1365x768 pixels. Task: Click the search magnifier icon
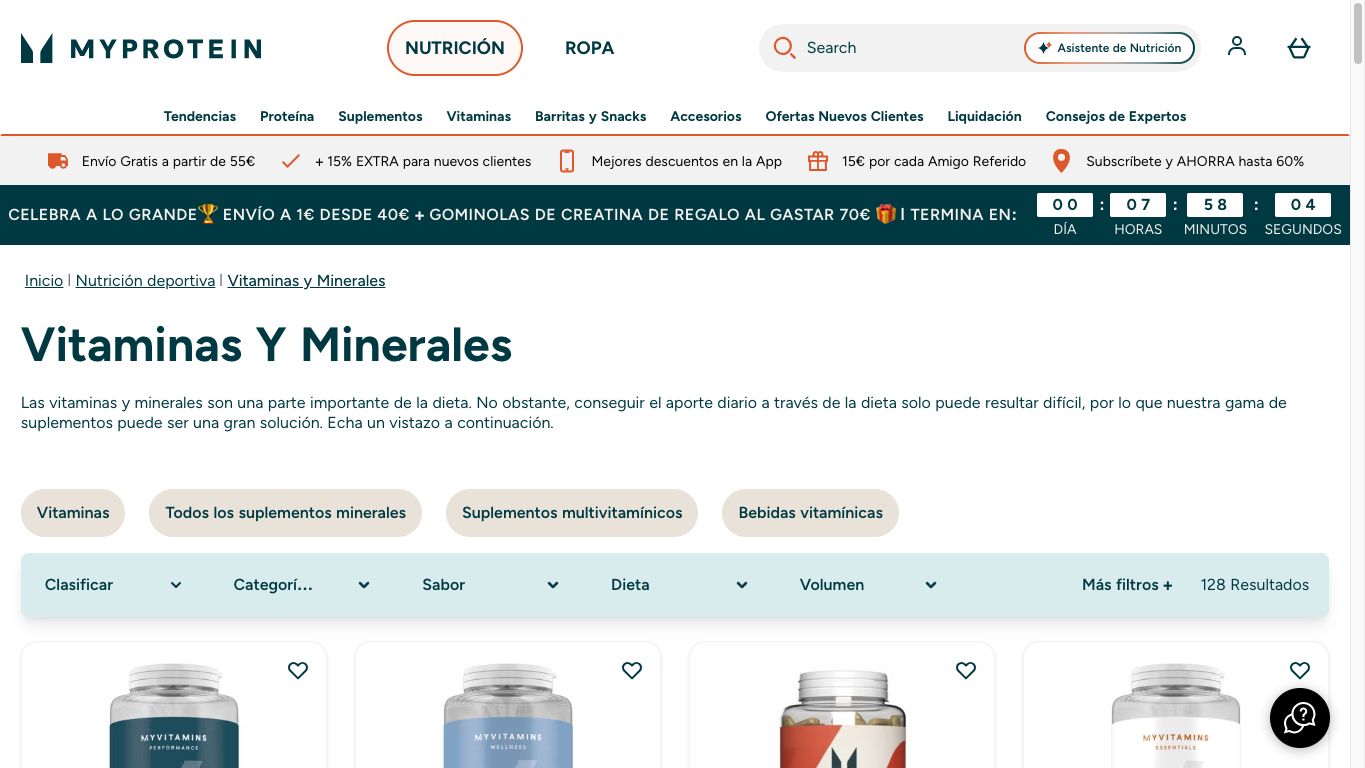tap(785, 48)
